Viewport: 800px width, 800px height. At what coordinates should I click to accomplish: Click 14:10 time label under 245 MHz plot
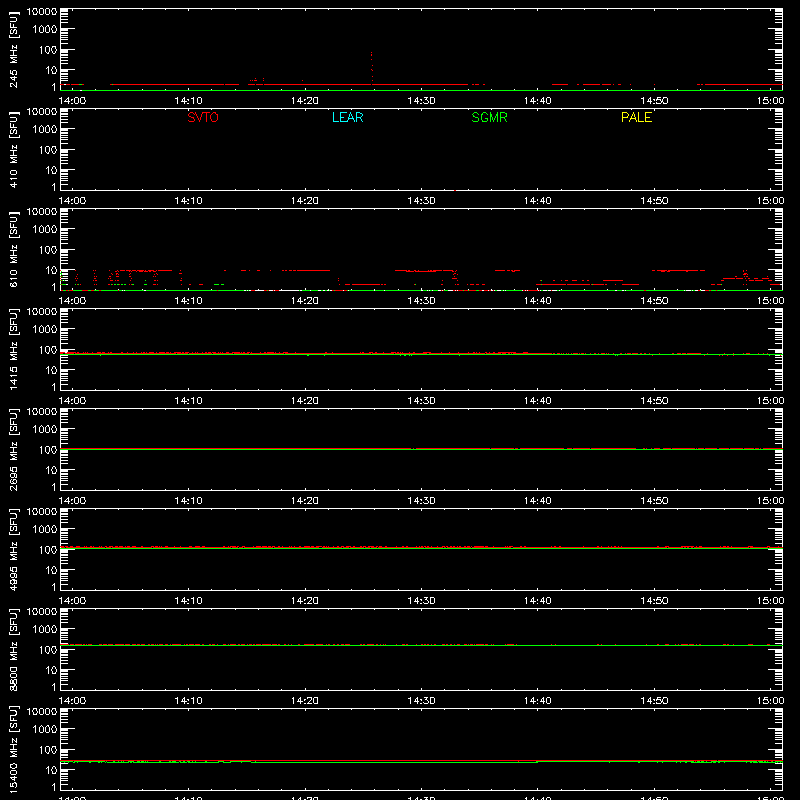188,101
